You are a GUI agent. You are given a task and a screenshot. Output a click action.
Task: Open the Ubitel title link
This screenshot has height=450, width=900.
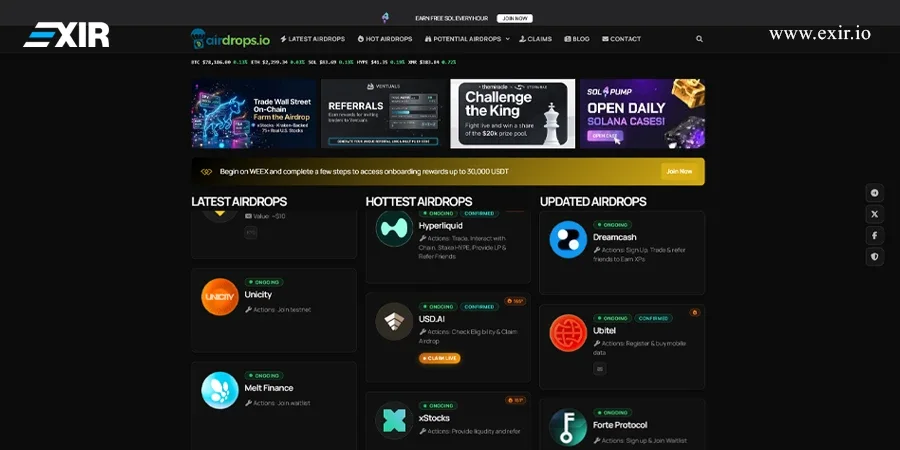point(604,331)
